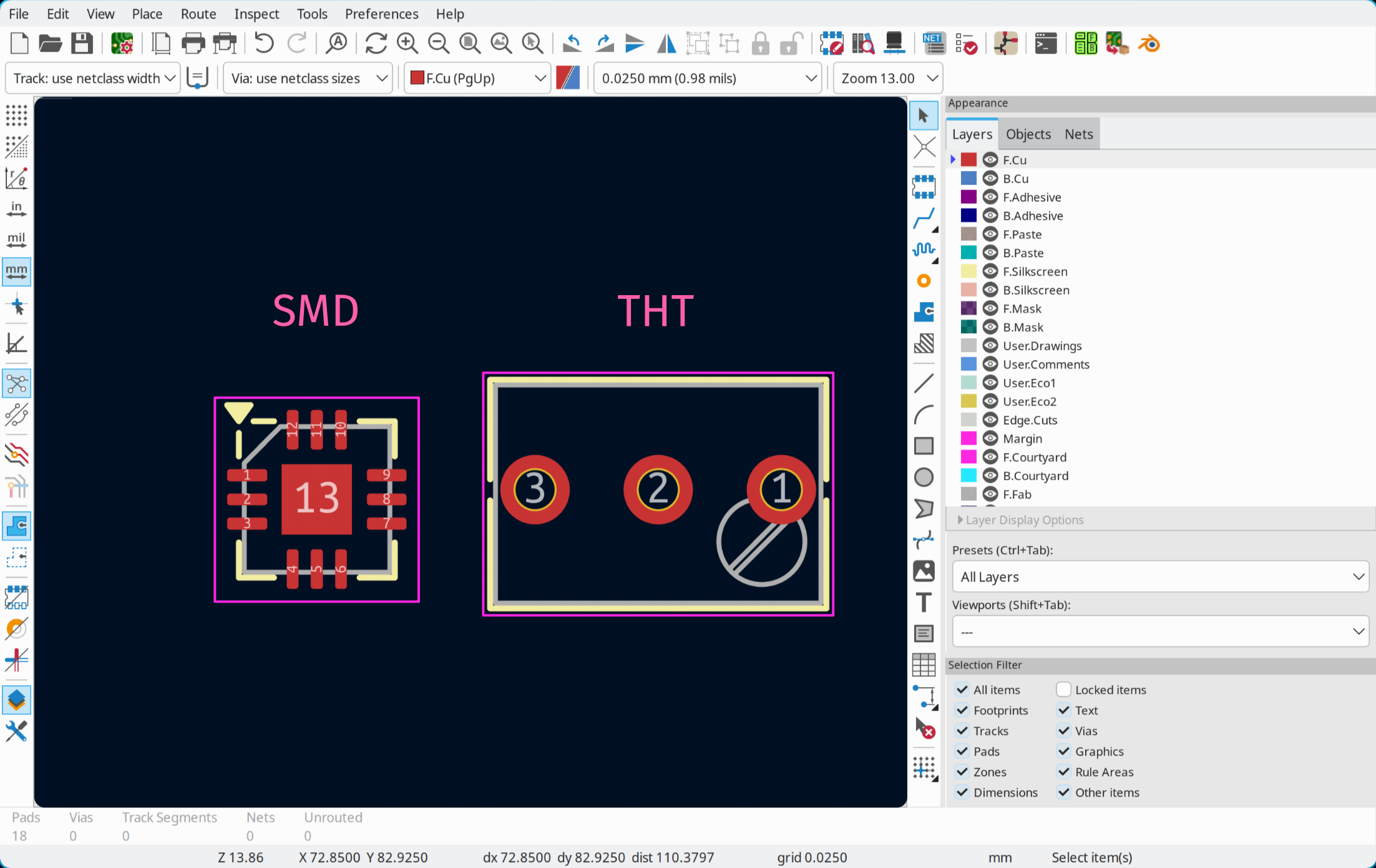Select the Route Tracks tool
Viewport: 1376px width, 868px height.
click(x=924, y=218)
